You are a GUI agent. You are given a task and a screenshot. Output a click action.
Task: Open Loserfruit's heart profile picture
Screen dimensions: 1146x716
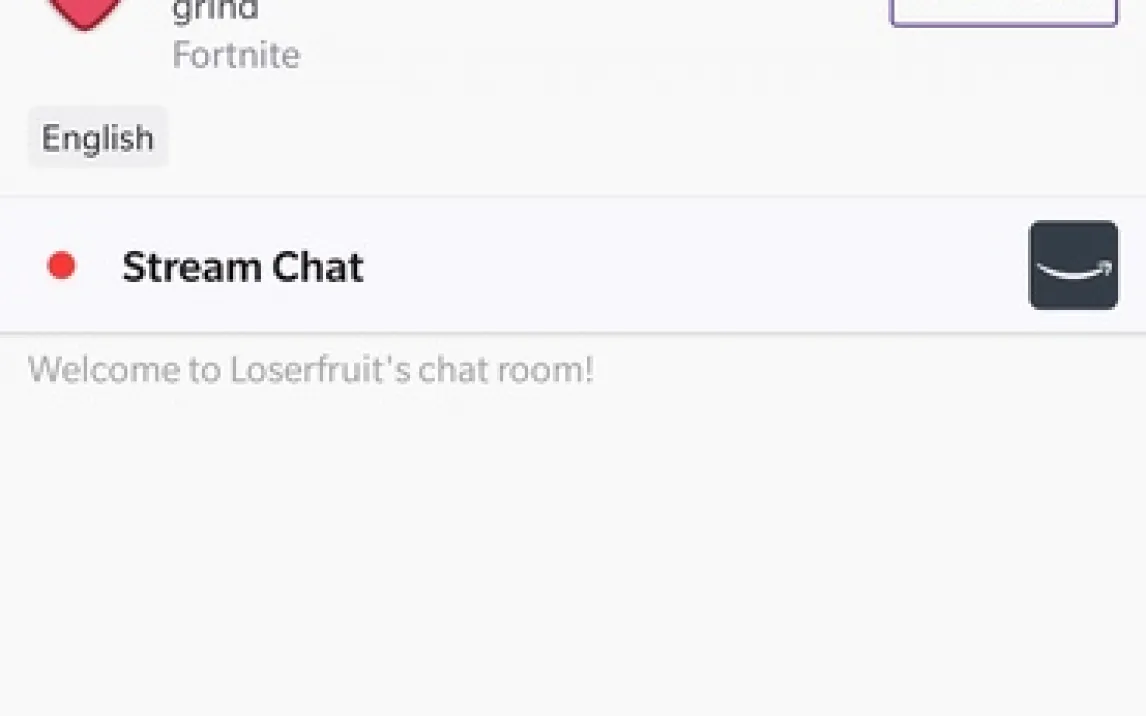[85, 13]
